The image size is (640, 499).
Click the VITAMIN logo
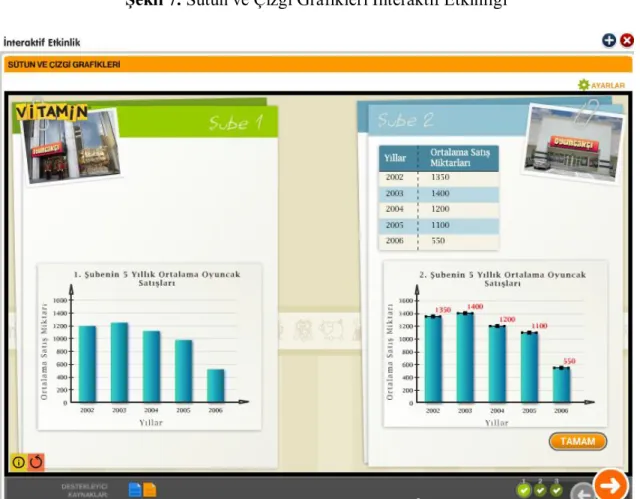coord(52,112)
